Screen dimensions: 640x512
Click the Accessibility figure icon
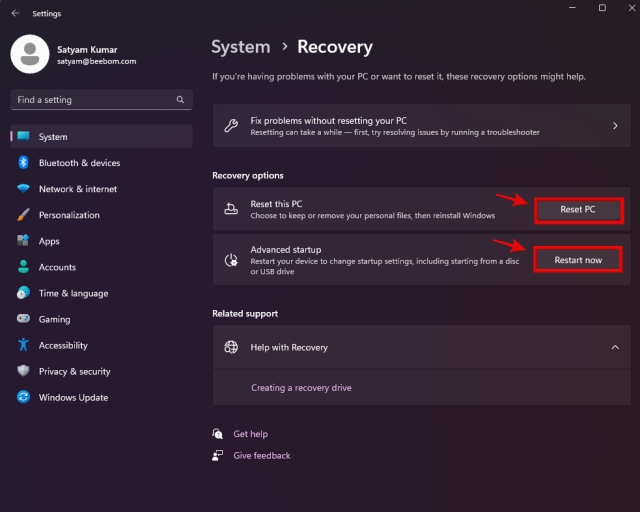[x=23, y=345]
